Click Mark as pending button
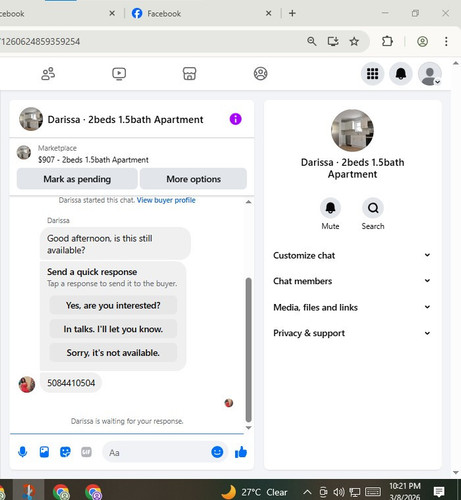The height and width of the screenshot is (500, 461). (x=77, y=179)
